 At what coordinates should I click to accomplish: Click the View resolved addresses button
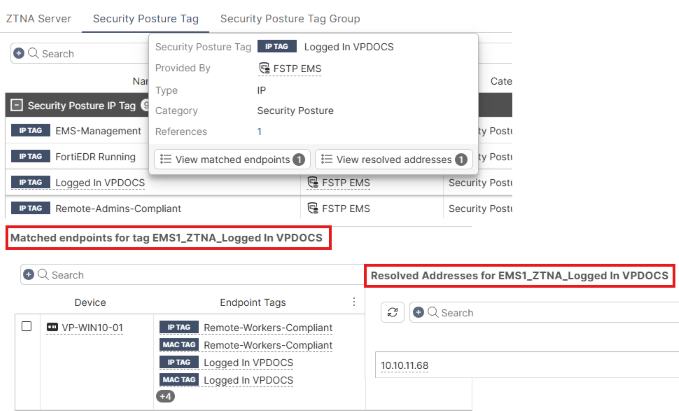(x=393, y=159)
